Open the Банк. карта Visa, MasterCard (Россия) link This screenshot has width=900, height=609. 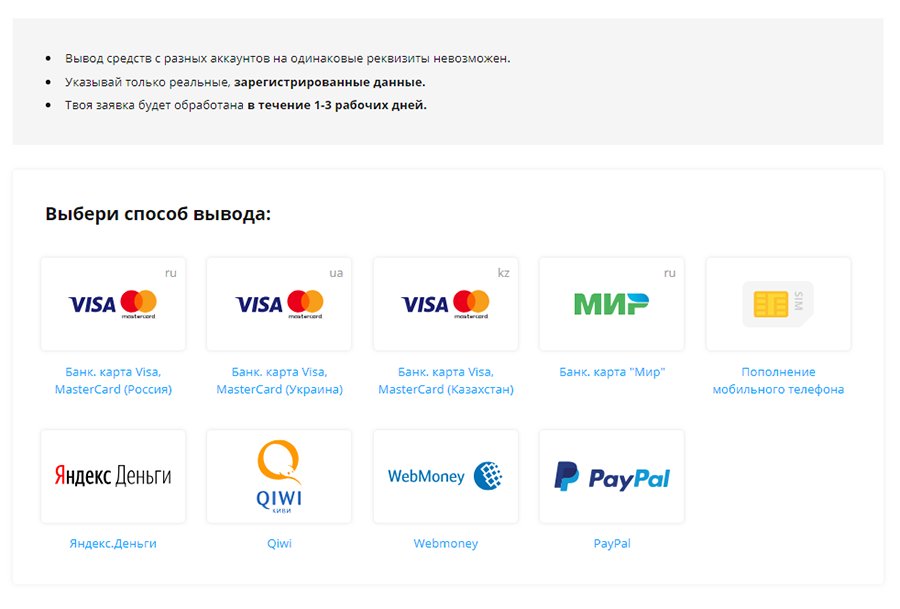point(113,381)
